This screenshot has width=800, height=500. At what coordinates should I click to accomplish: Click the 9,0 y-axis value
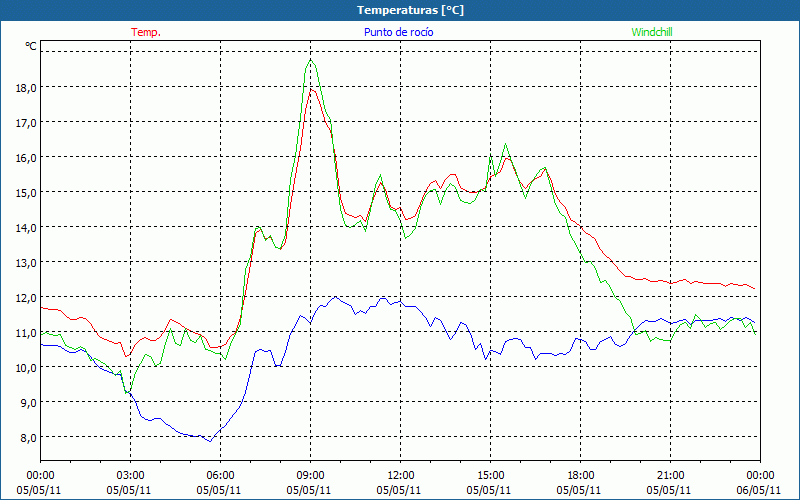29,403
